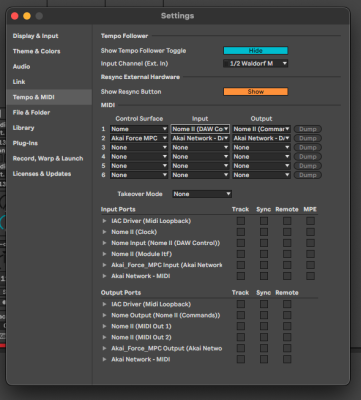This screenshot has height=400, width=361.
Task: Open Akai Force MPC control surface dropdown
Action: pos(139,138)
